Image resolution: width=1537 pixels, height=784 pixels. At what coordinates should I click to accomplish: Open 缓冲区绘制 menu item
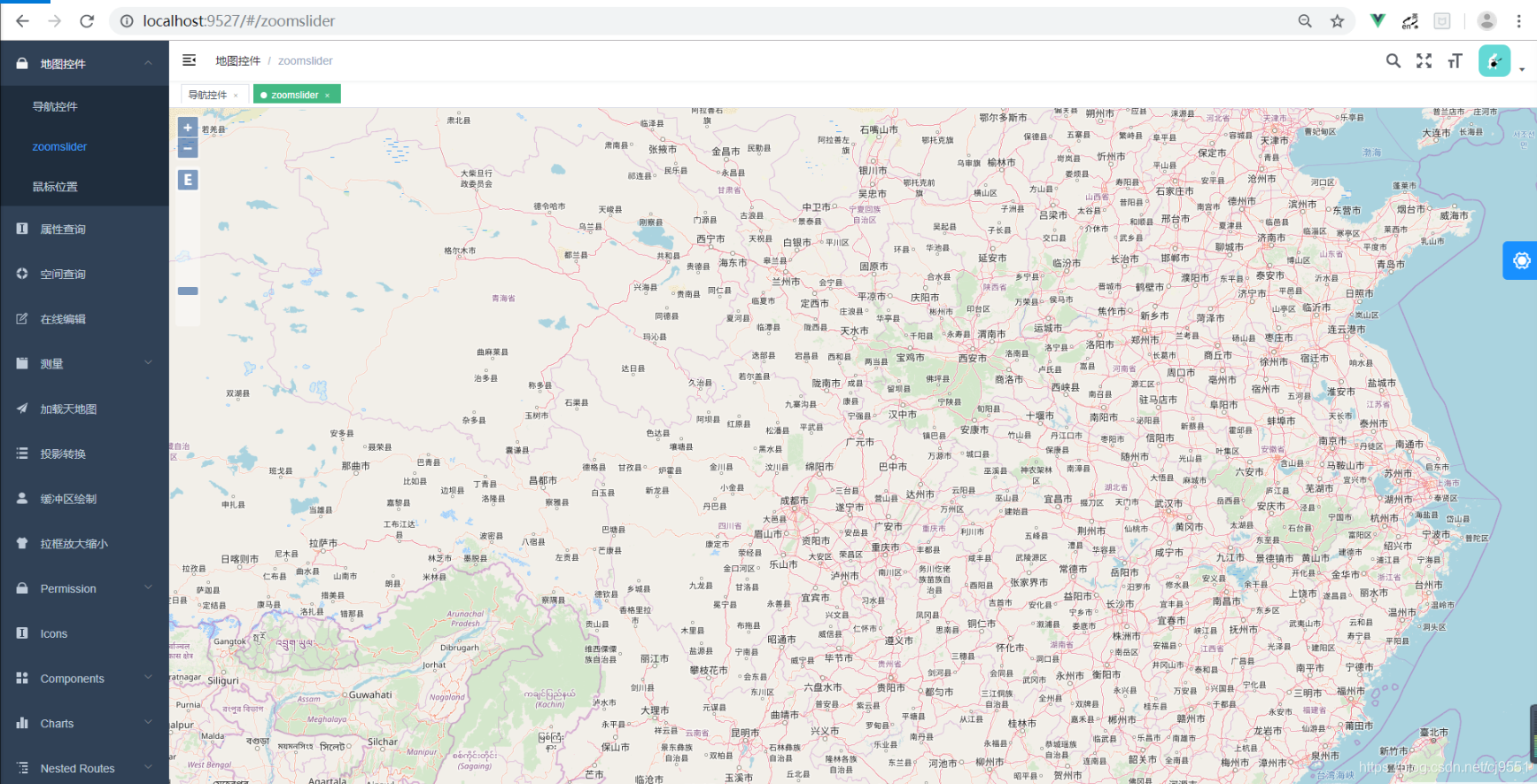84,499
